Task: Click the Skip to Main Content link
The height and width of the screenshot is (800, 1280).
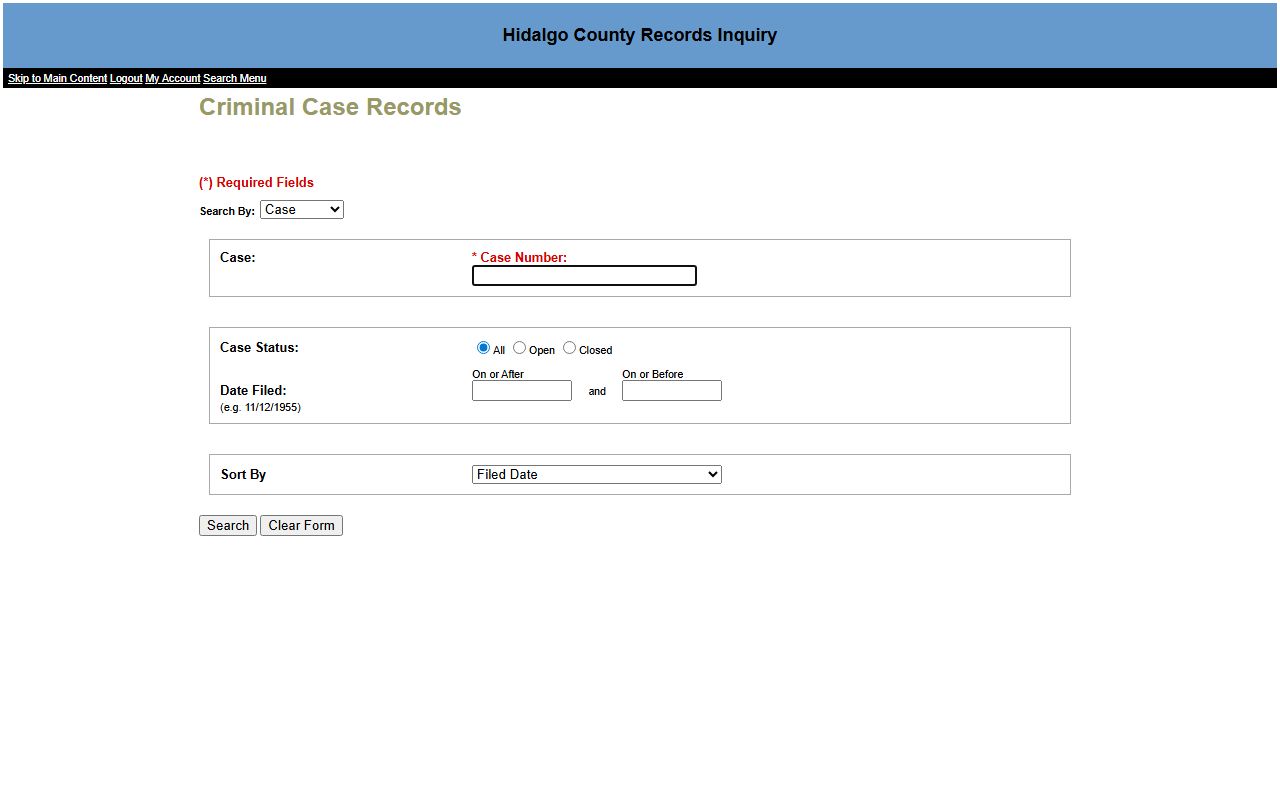Action: coord(57,78)
